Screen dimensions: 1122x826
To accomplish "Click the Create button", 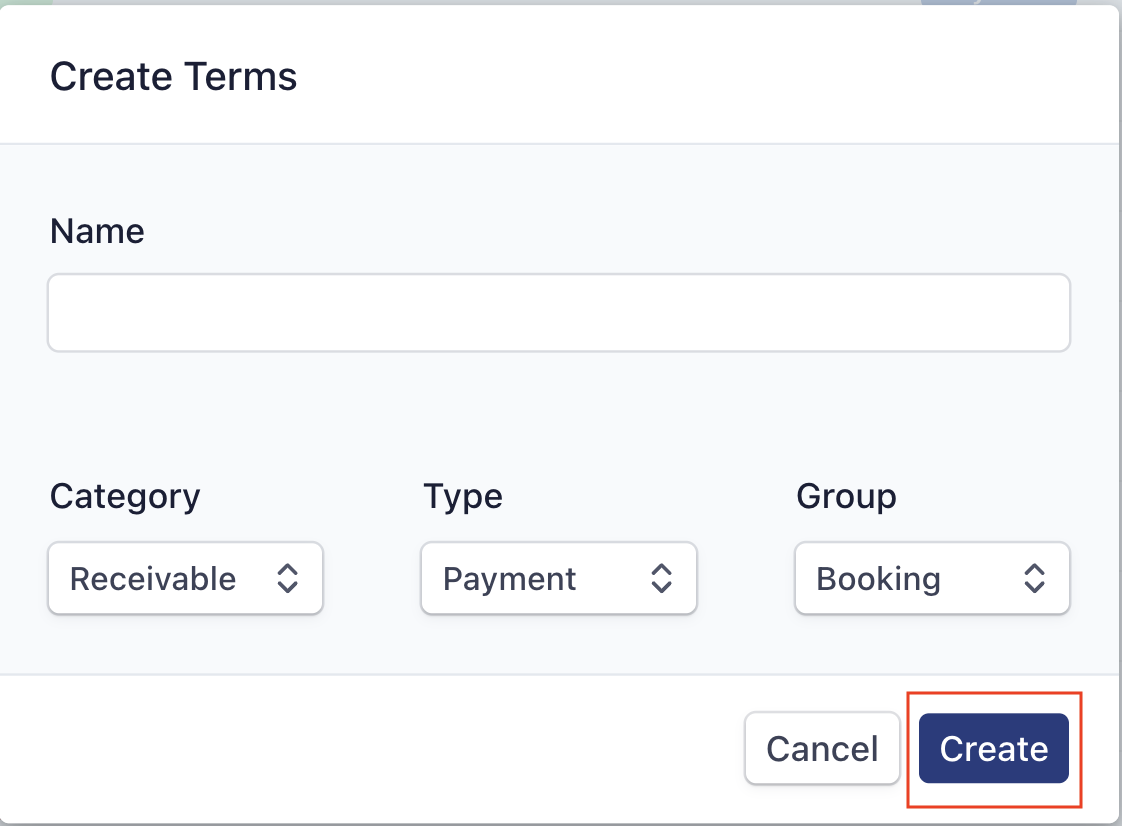I will click(x=993, y=749).
